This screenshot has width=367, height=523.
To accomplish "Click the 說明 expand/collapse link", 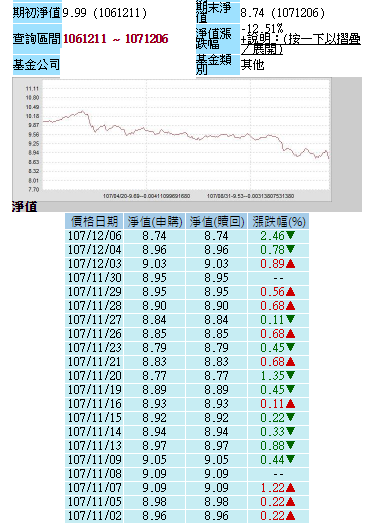I will point(300,44).
